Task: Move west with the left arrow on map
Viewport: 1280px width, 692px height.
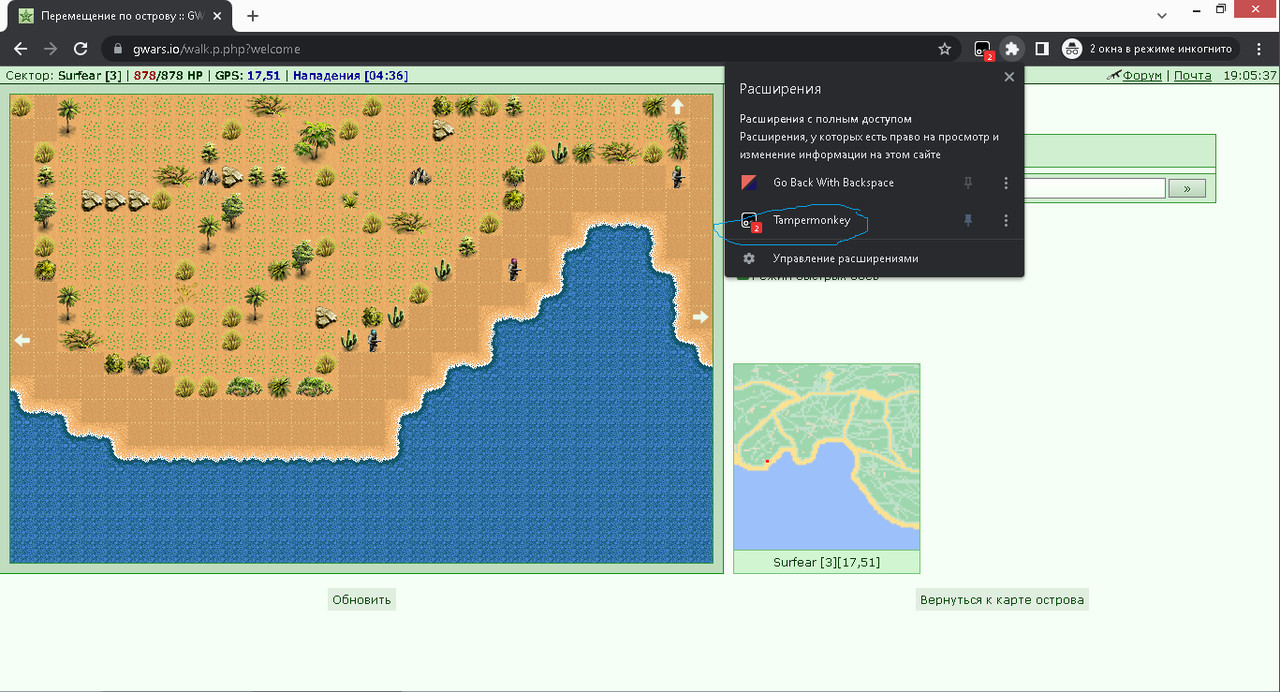Action: click(22, 340)
